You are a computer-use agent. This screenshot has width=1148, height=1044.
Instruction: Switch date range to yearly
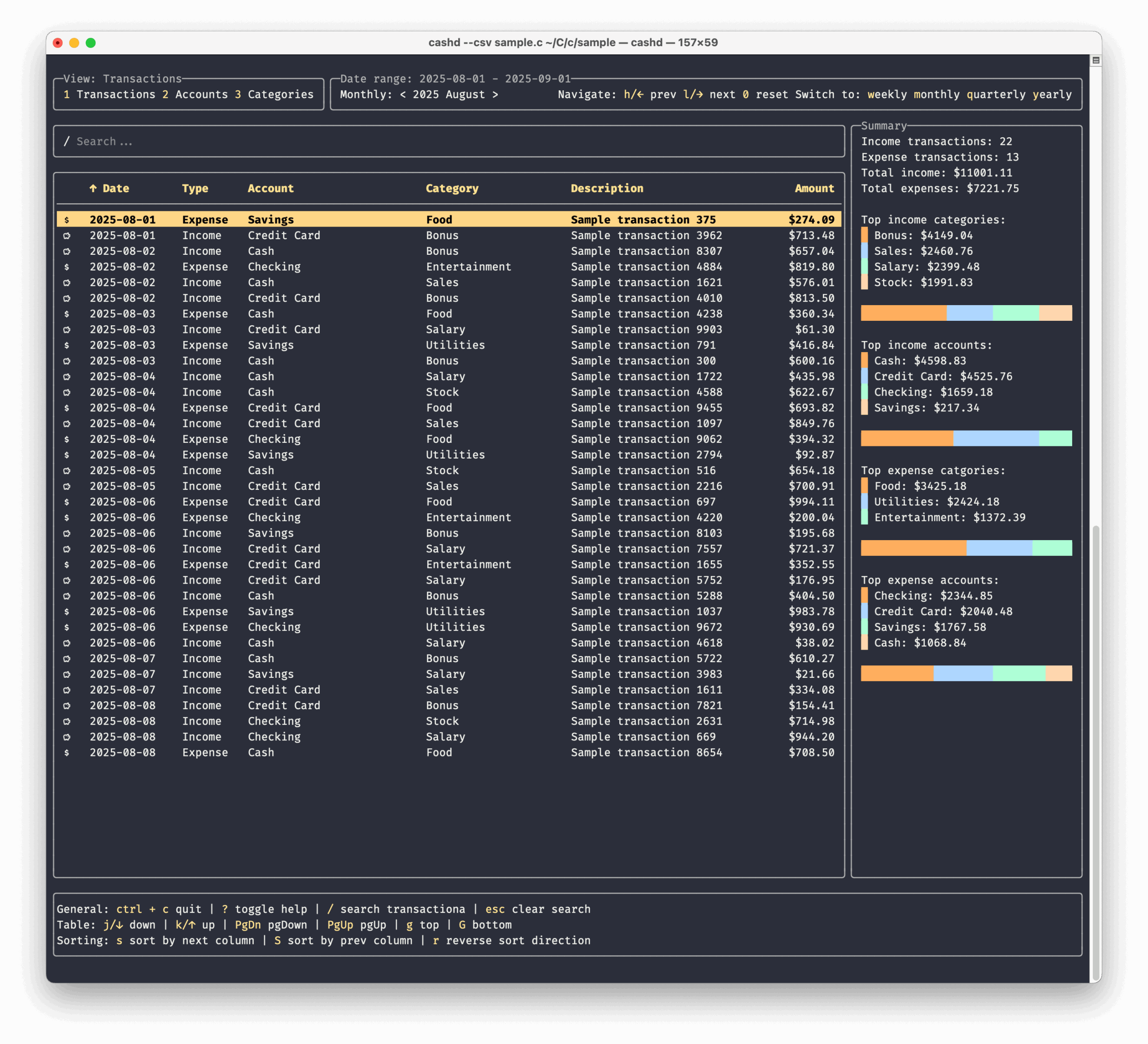pos(1052,95)
